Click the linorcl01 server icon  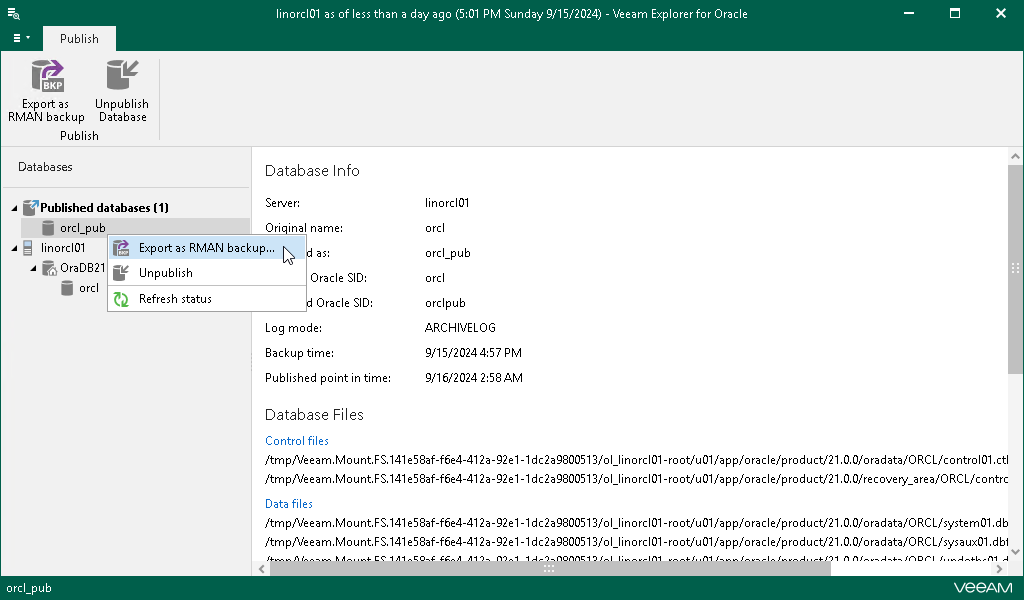click(x=28, y=248)
